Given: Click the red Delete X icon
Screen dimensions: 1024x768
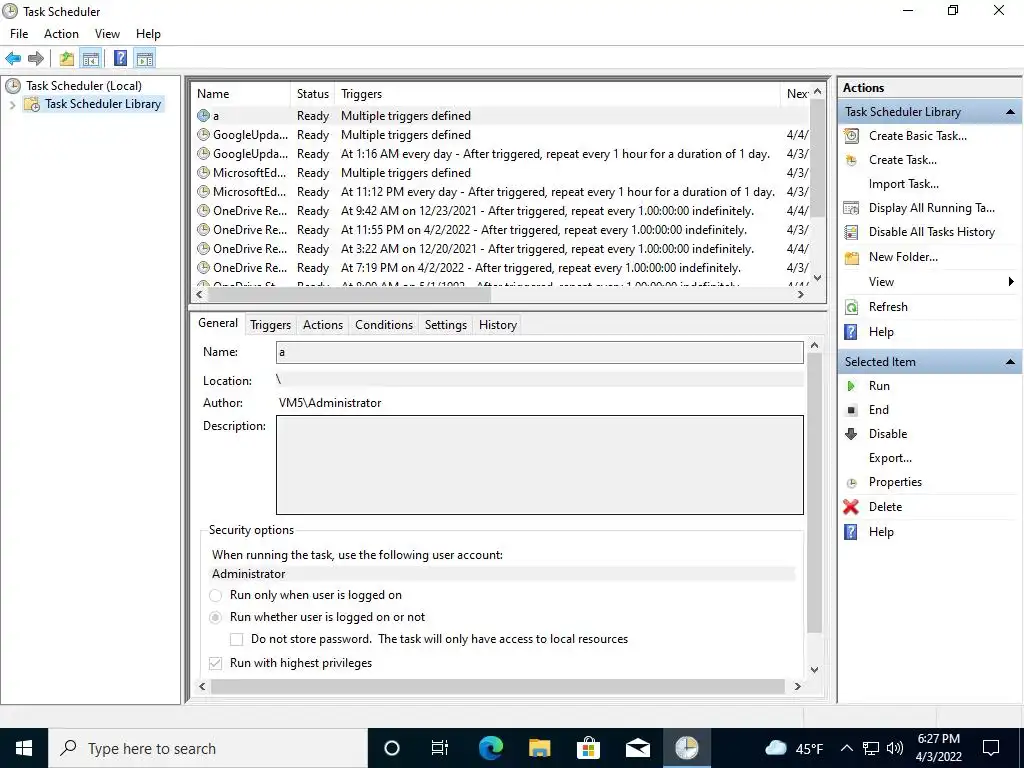Looking at the screenshot, I should (850, 507).
